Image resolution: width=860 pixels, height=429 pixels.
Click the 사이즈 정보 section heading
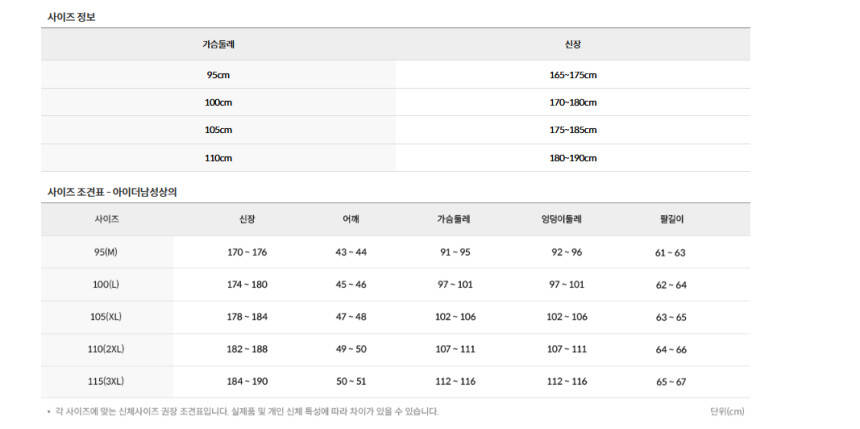72,17
